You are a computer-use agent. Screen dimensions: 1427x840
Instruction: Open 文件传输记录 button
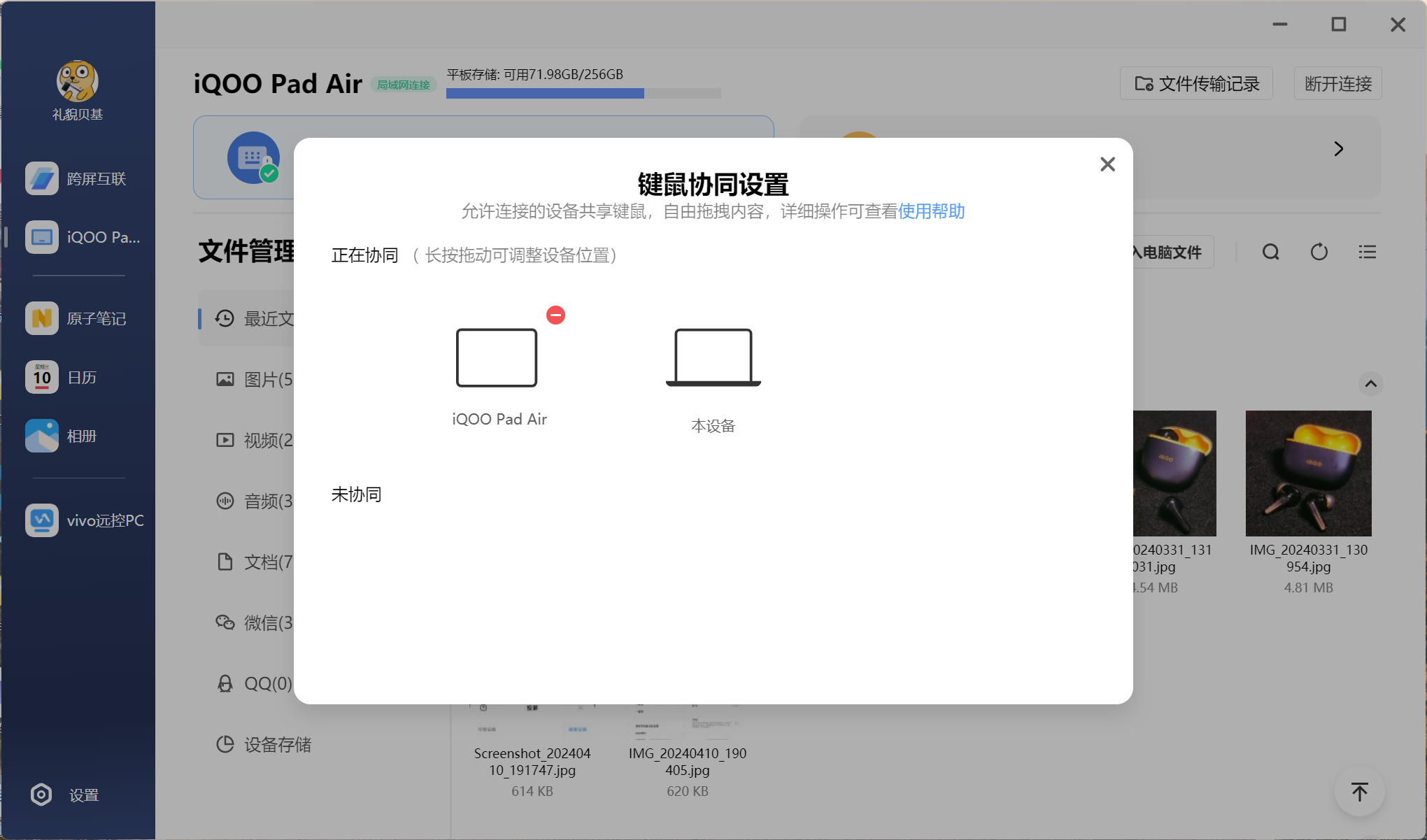pos(1196,84)
